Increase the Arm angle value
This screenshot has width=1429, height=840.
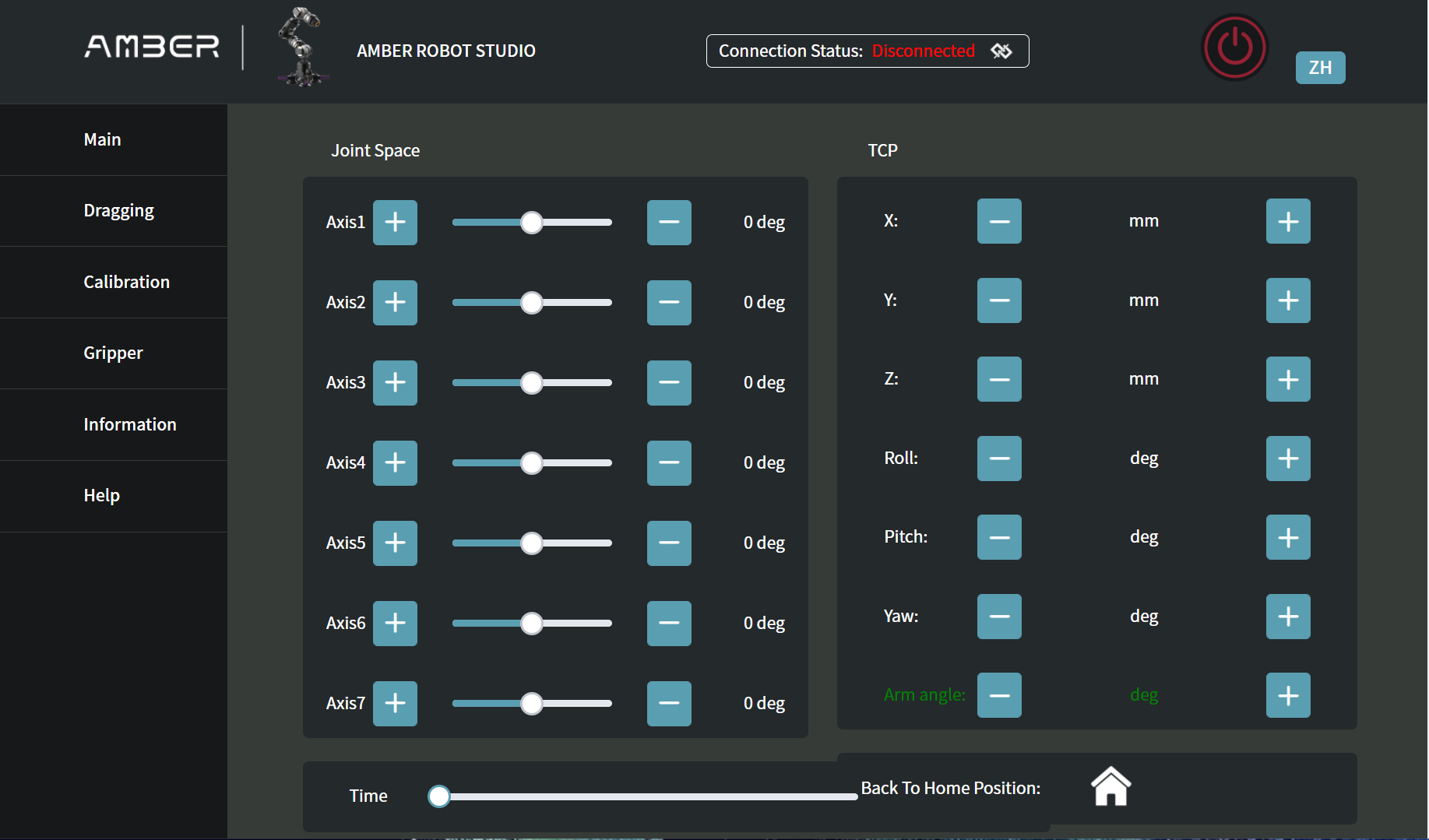tap(1288, 695)
